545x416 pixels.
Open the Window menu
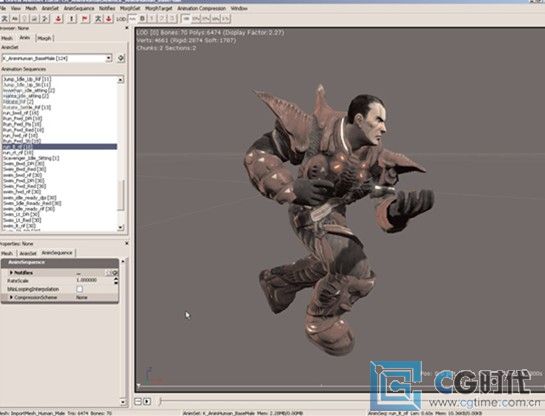tap(239, 8)
